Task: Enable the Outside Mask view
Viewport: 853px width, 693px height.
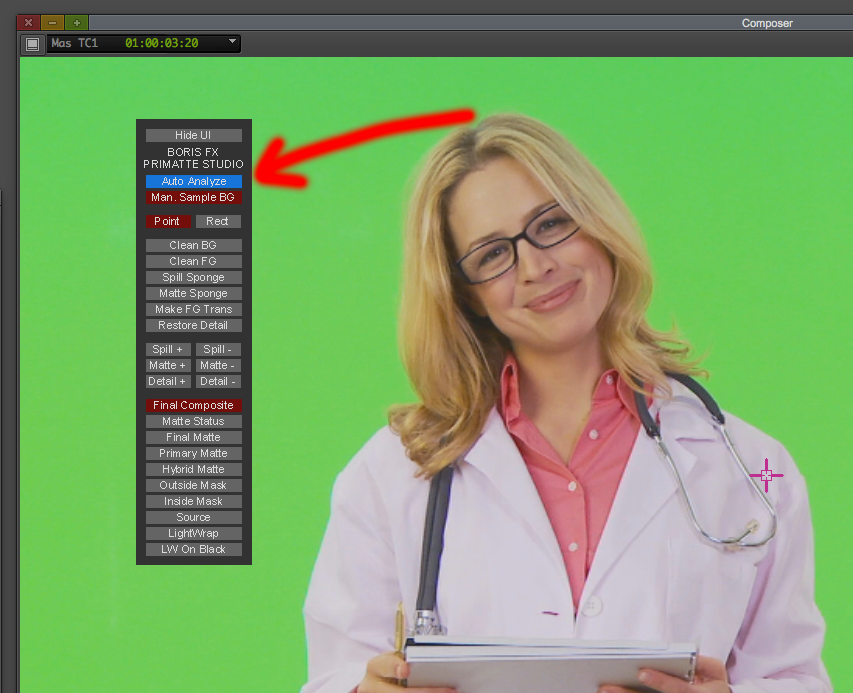Action: (193, 485)
